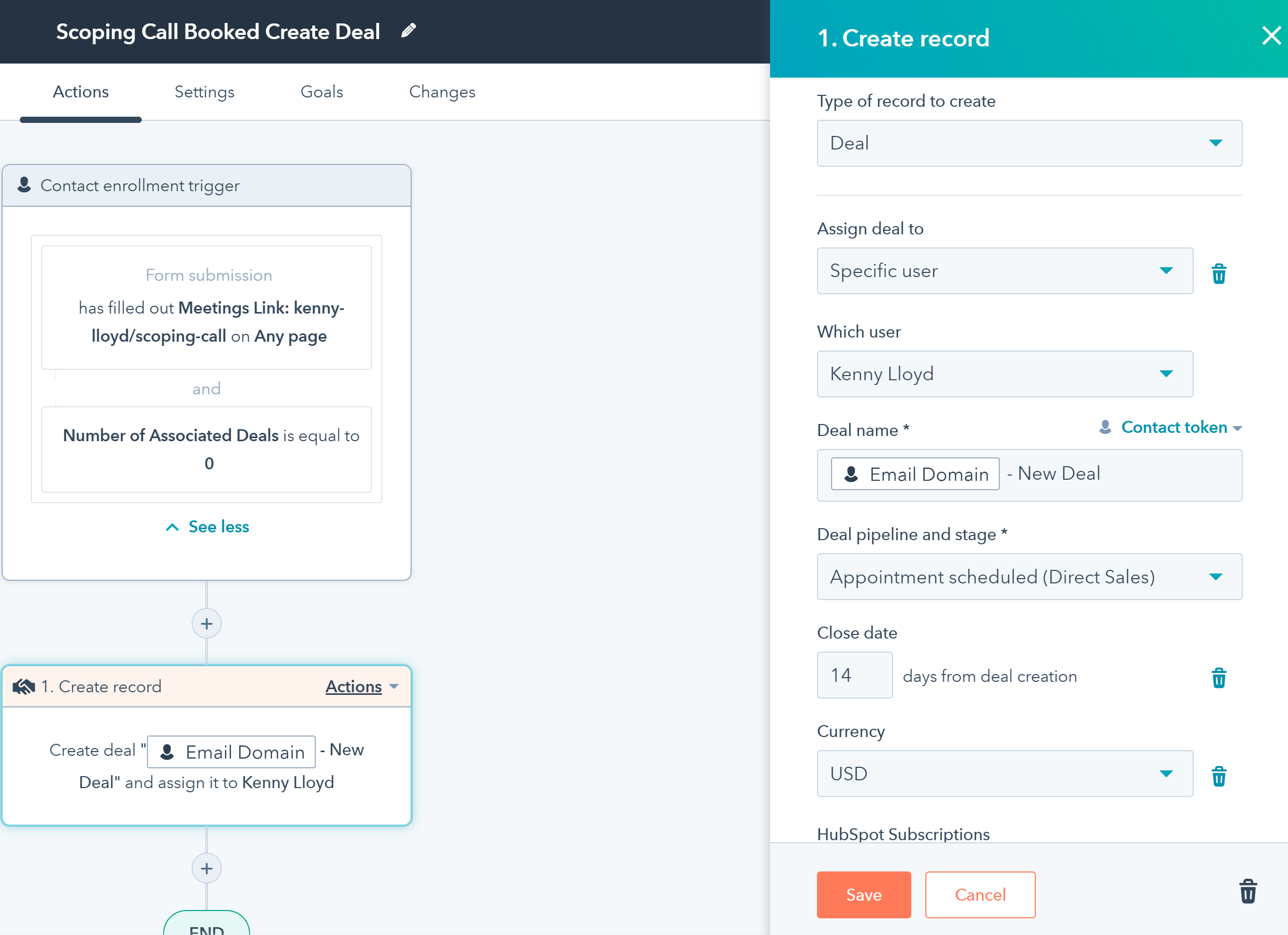
Task: Click the Email Domain token in Deal name
Action: 915,474
